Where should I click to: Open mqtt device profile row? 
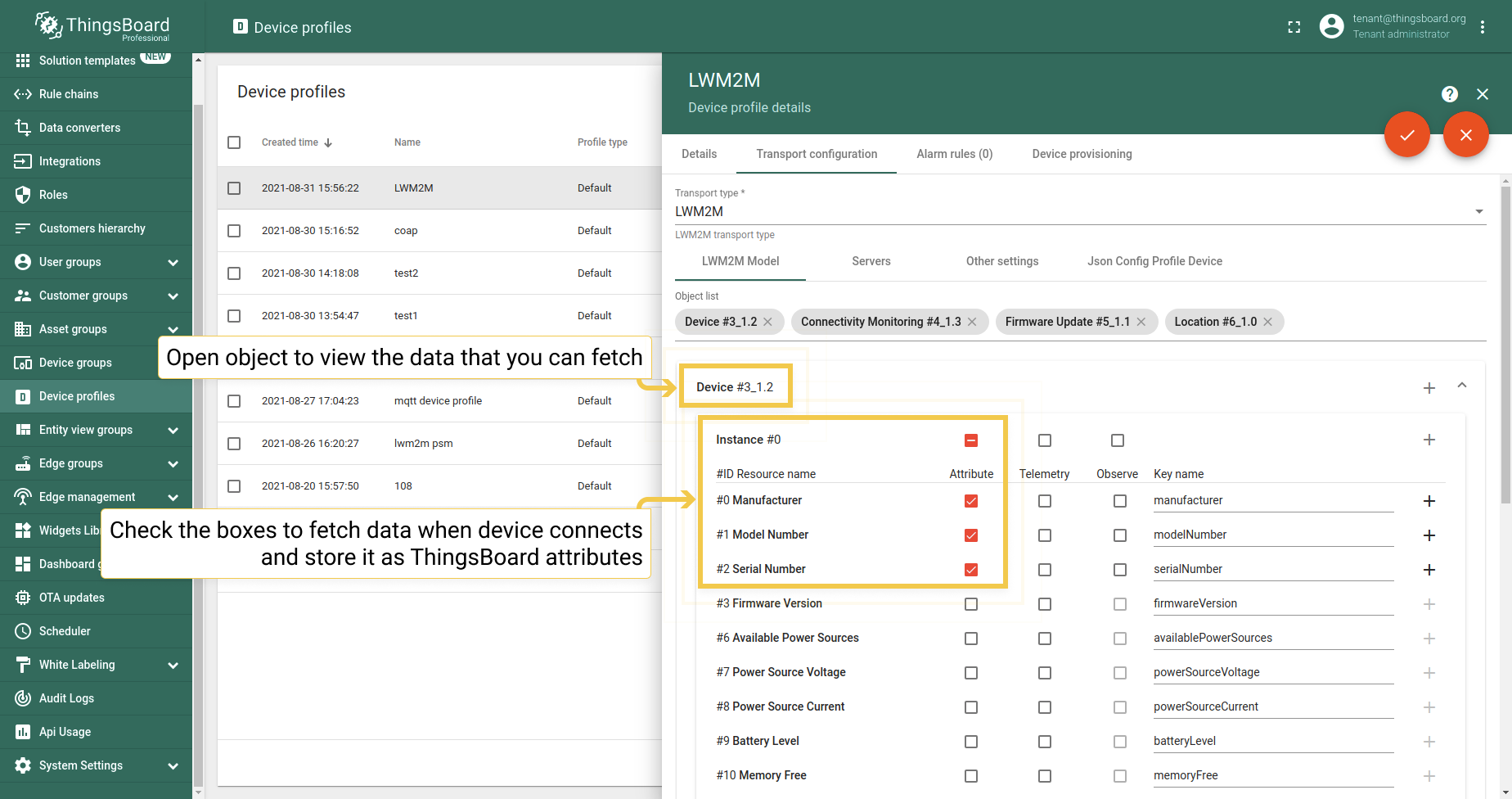tap(439, 401)
